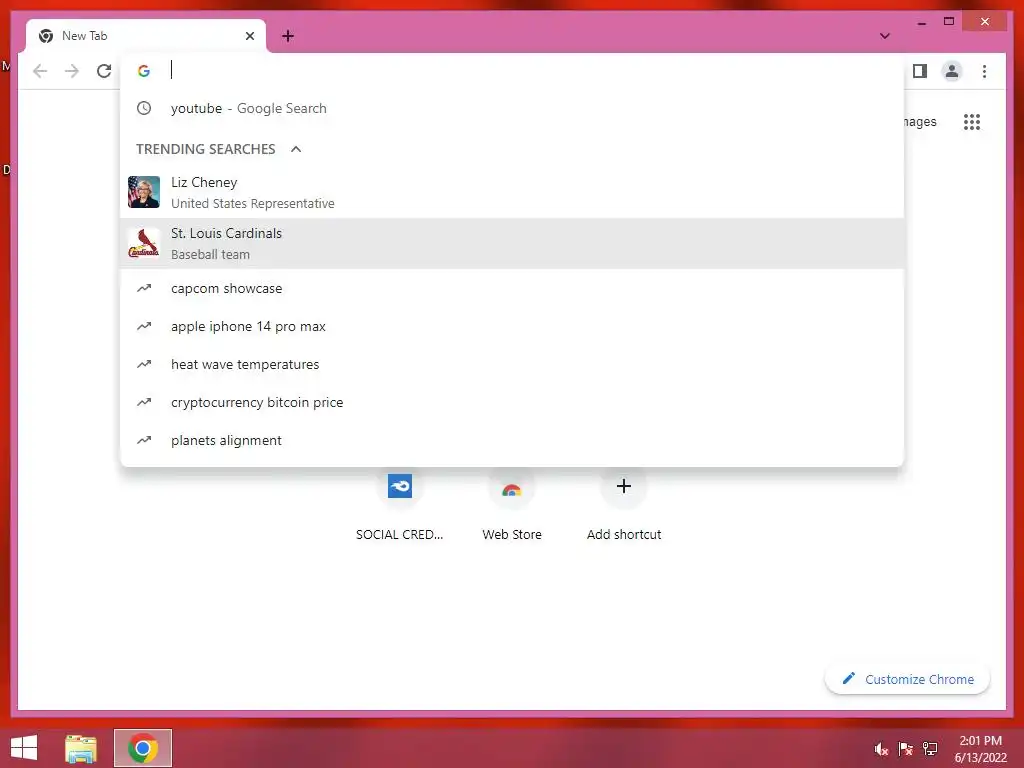Viewport: 1024px width, 768px height.
Task: Click the Cardinals team logo thumbnail
Action: coord(144,243)
